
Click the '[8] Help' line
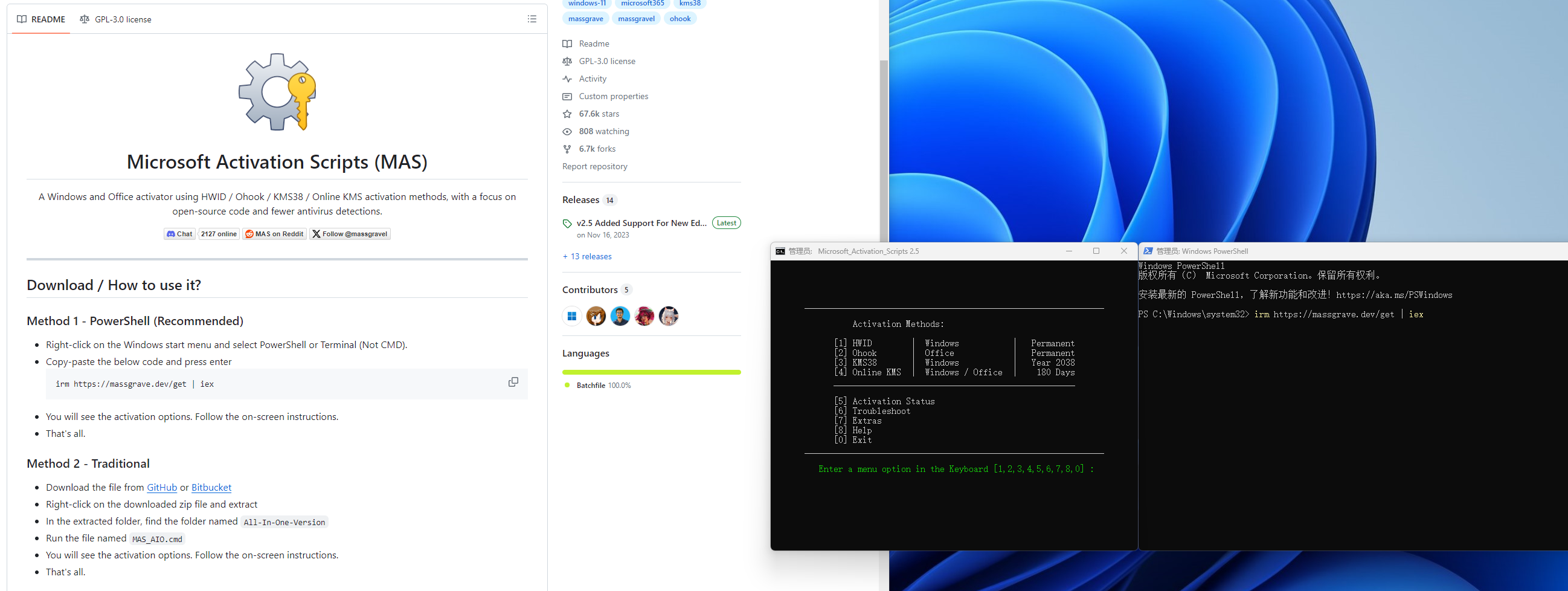click(x=852, y=430)
